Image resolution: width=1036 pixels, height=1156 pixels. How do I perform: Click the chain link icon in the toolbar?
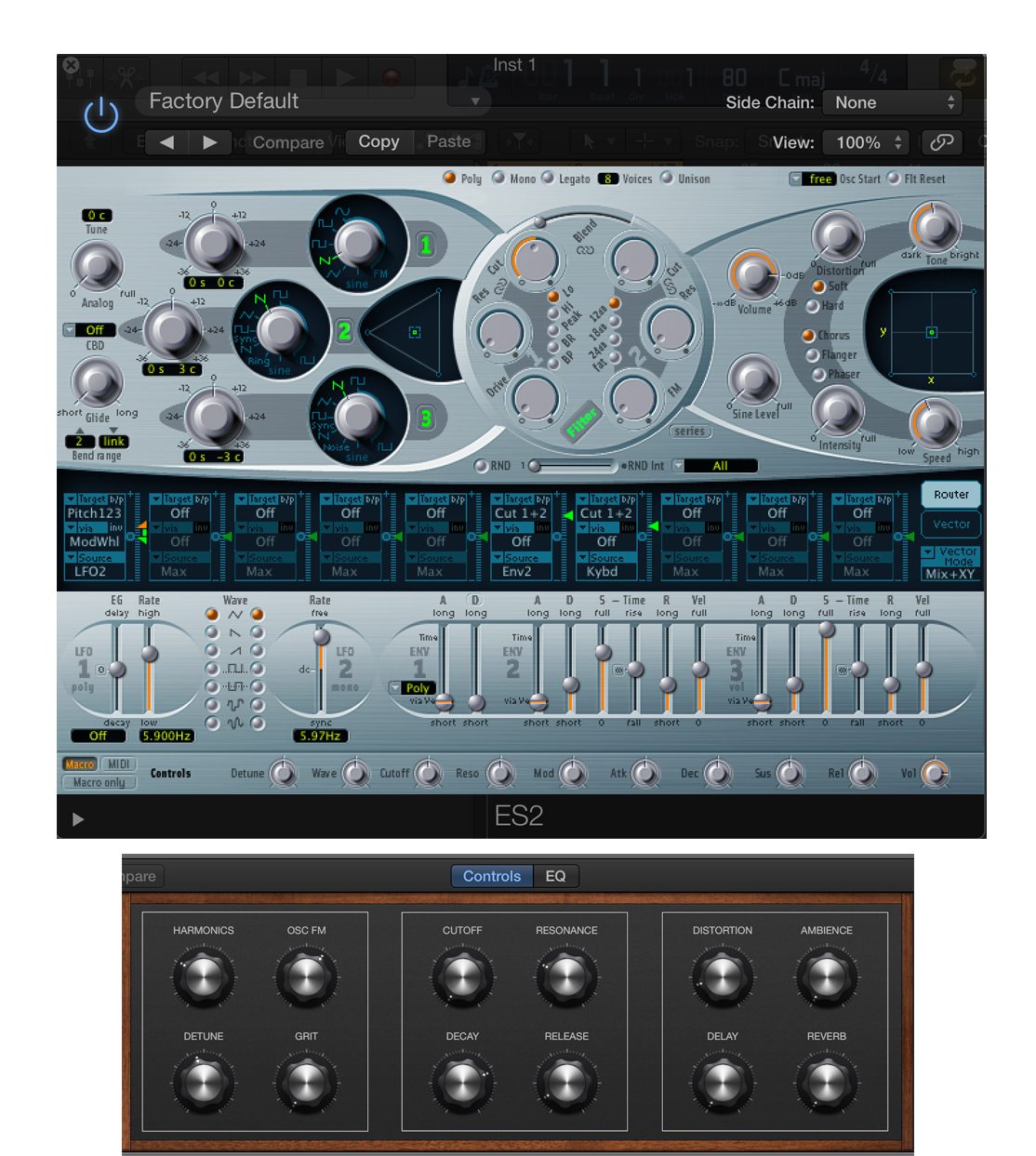942,142
